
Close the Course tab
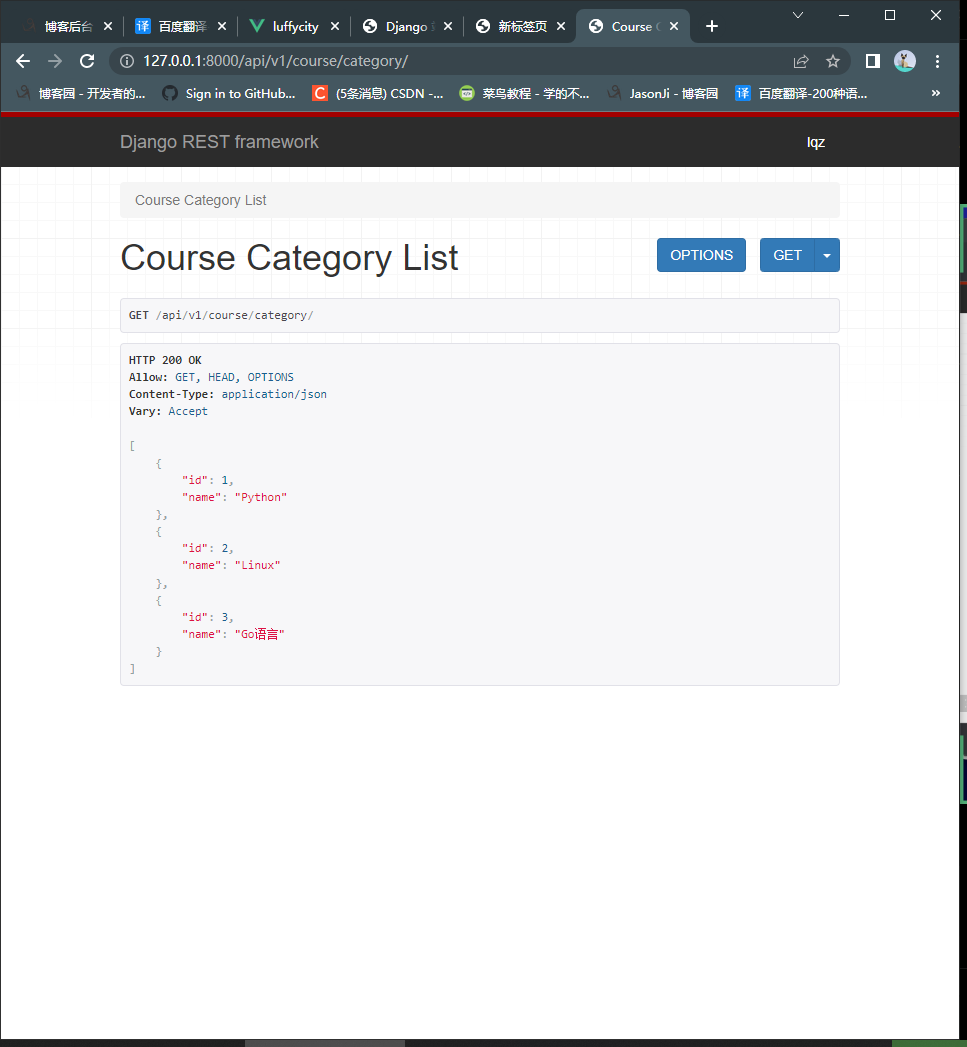point(674,26)
